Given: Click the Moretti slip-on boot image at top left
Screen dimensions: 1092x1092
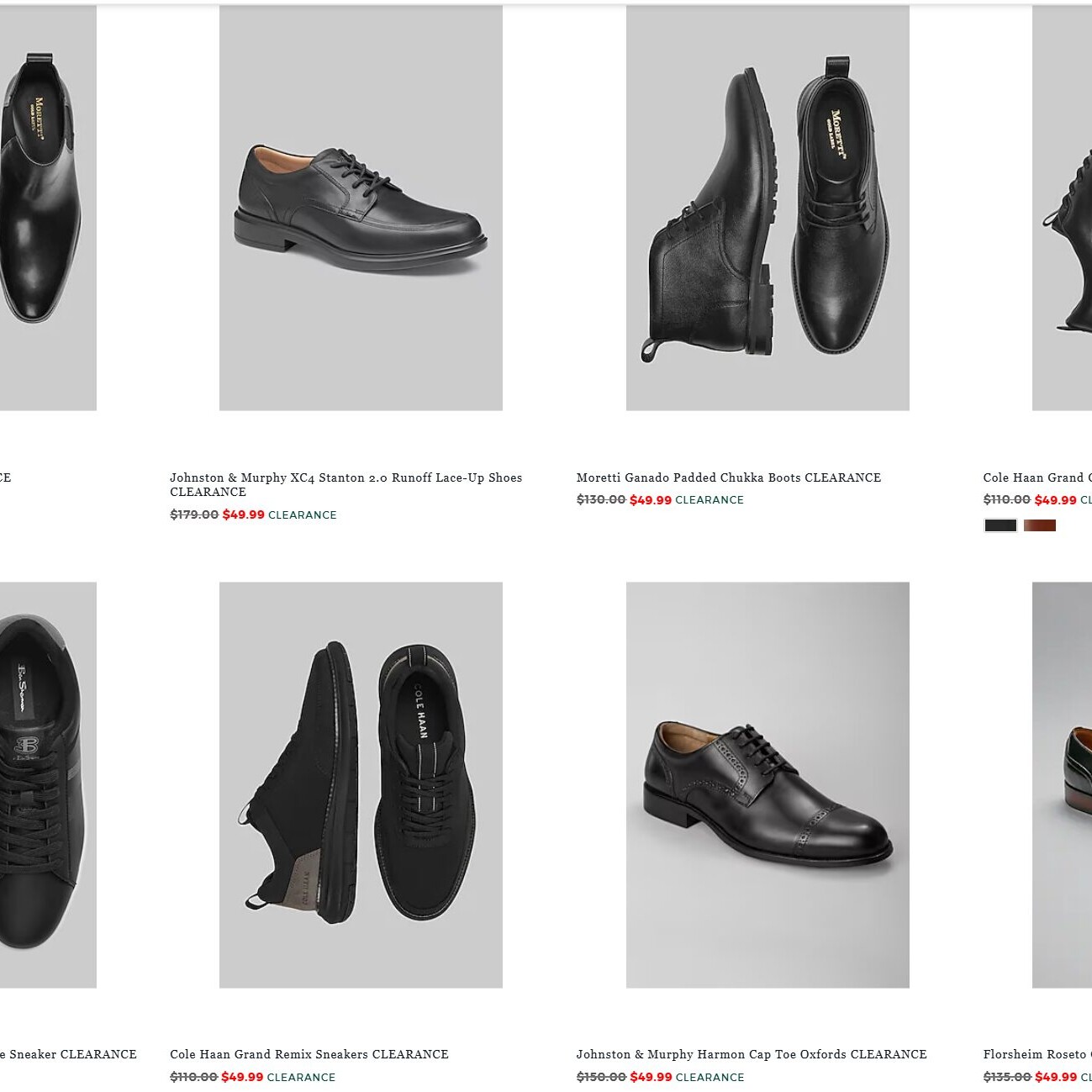Looking at the screenshot, I should [47, 208].
